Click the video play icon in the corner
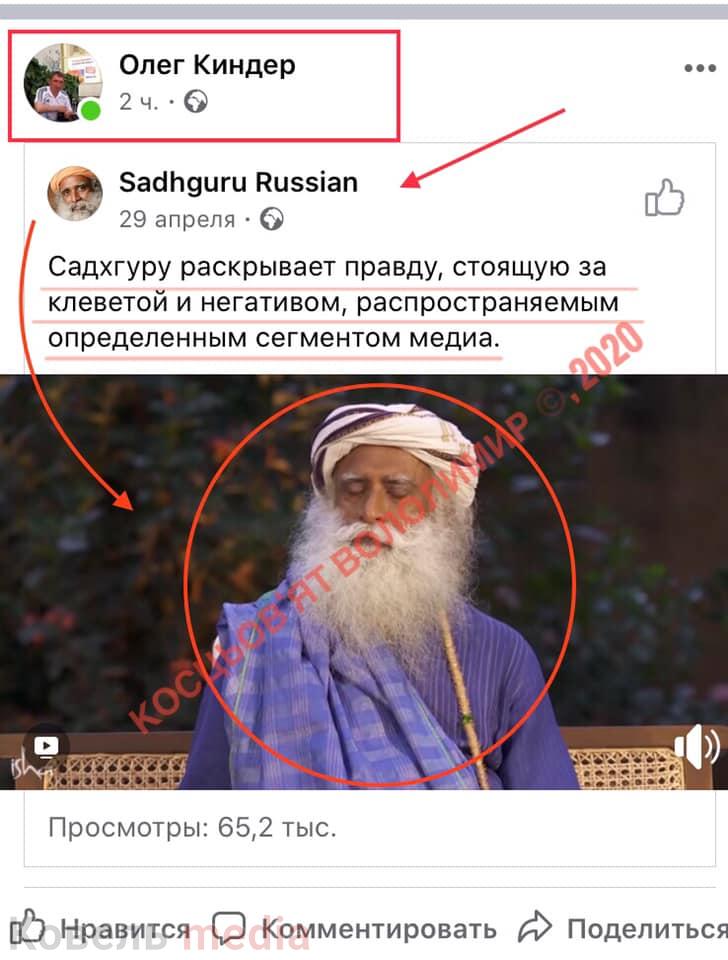728x960 pixels. pyautogui.click(x=46, y=746)
